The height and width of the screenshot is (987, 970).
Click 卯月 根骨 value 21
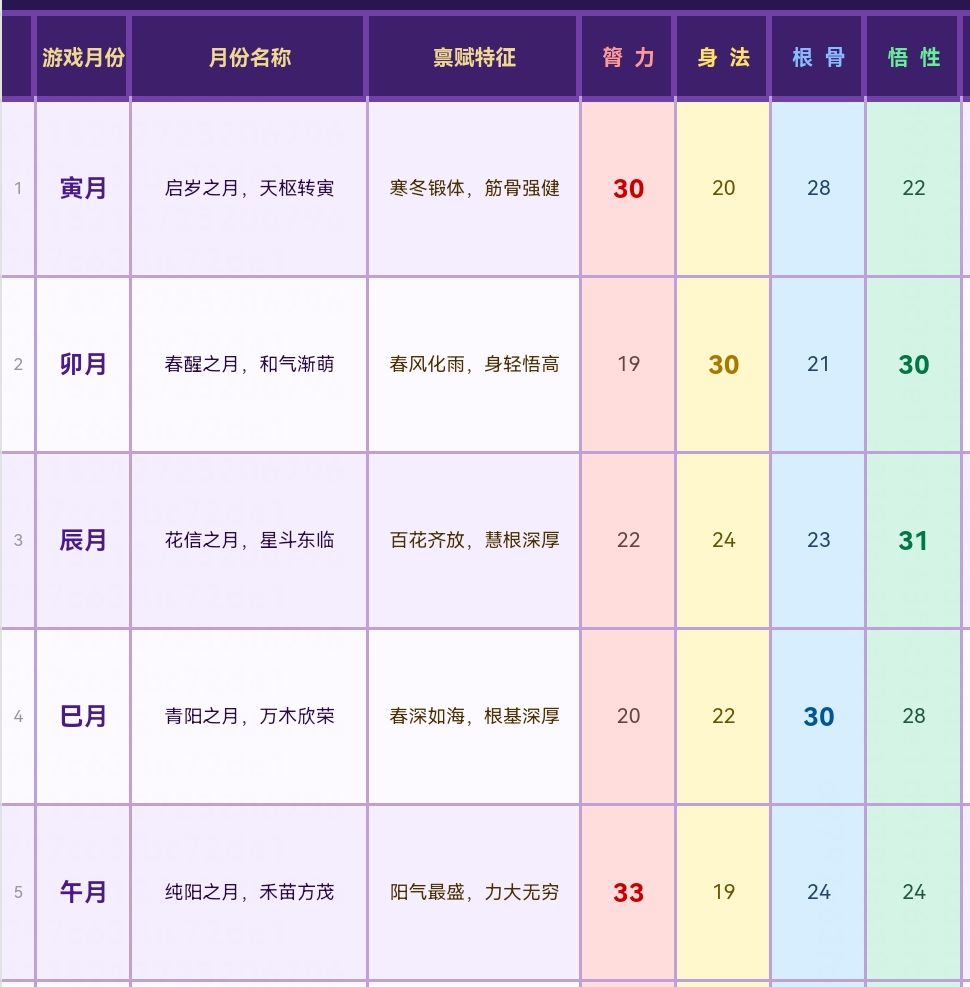(818, 364)
